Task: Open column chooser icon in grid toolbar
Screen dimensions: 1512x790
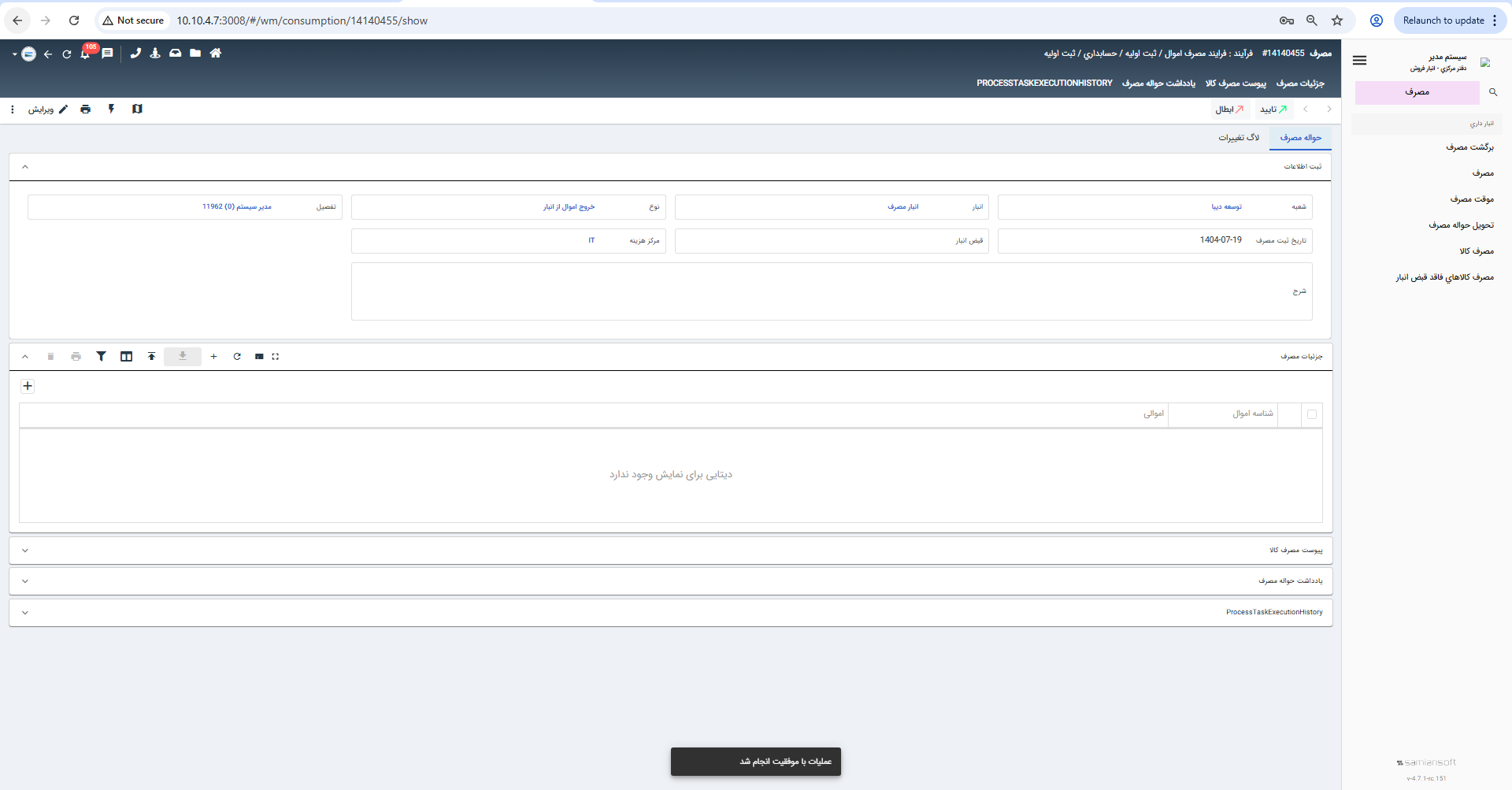Action: (x=126, y=357)
